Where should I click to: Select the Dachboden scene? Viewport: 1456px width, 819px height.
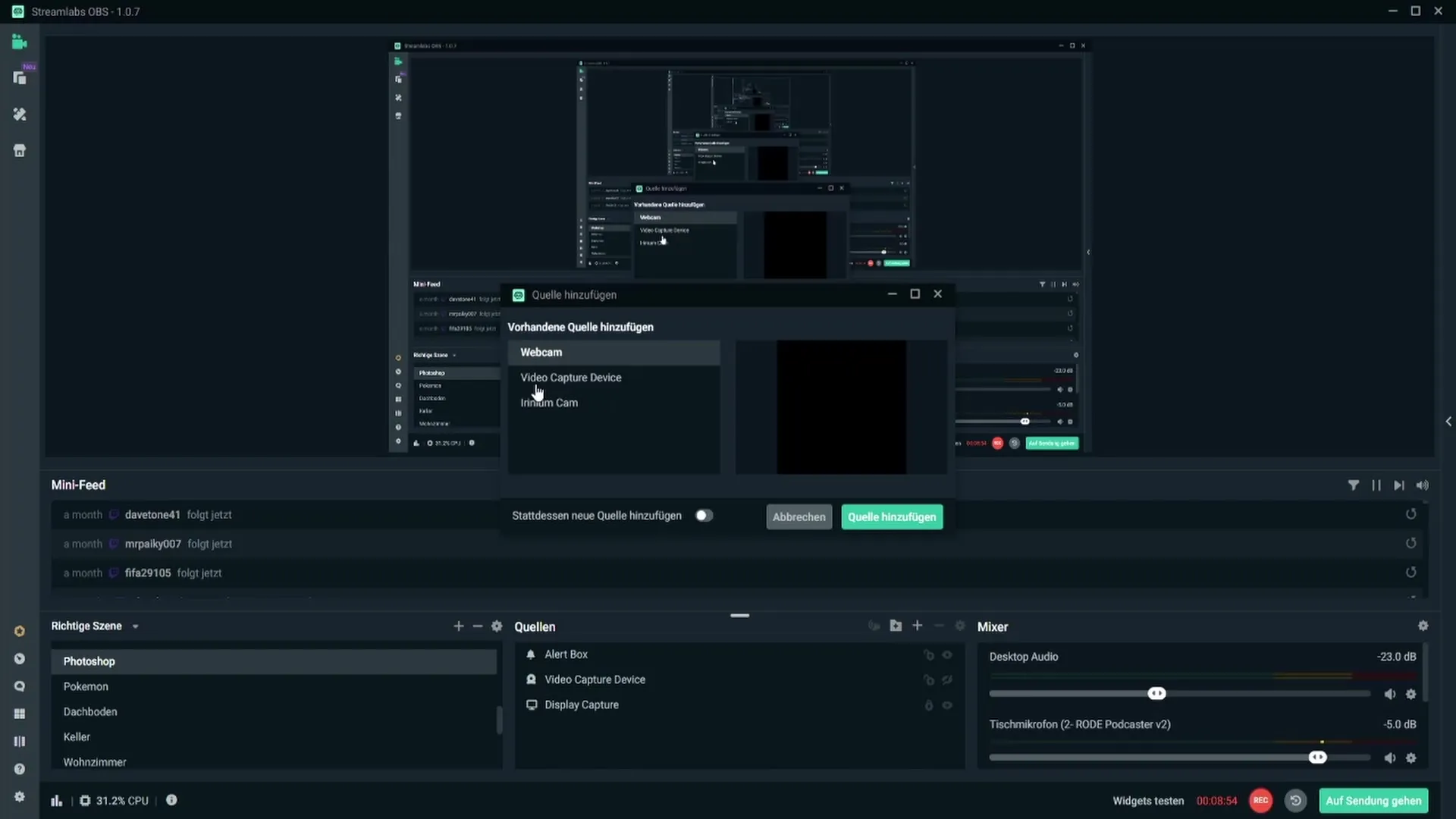coord(274,711)
